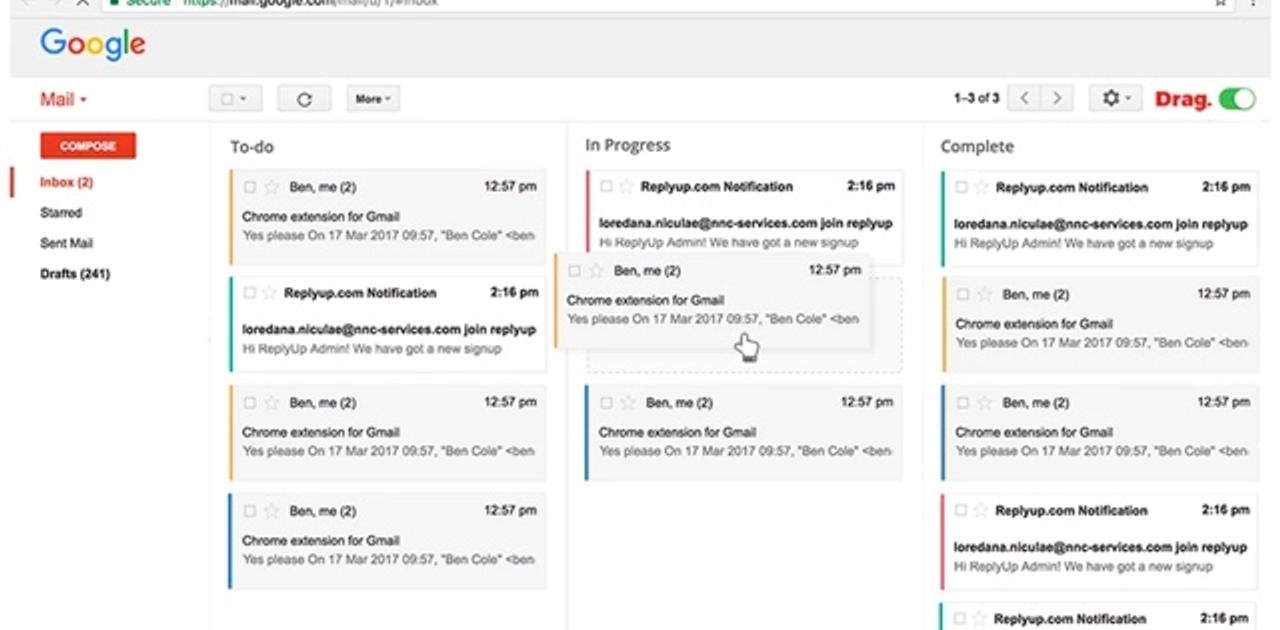The height and width of the screenshot is (630, 1280).
Task: Open the last Chrome extension email in To-do
Action: coord(388,540)
